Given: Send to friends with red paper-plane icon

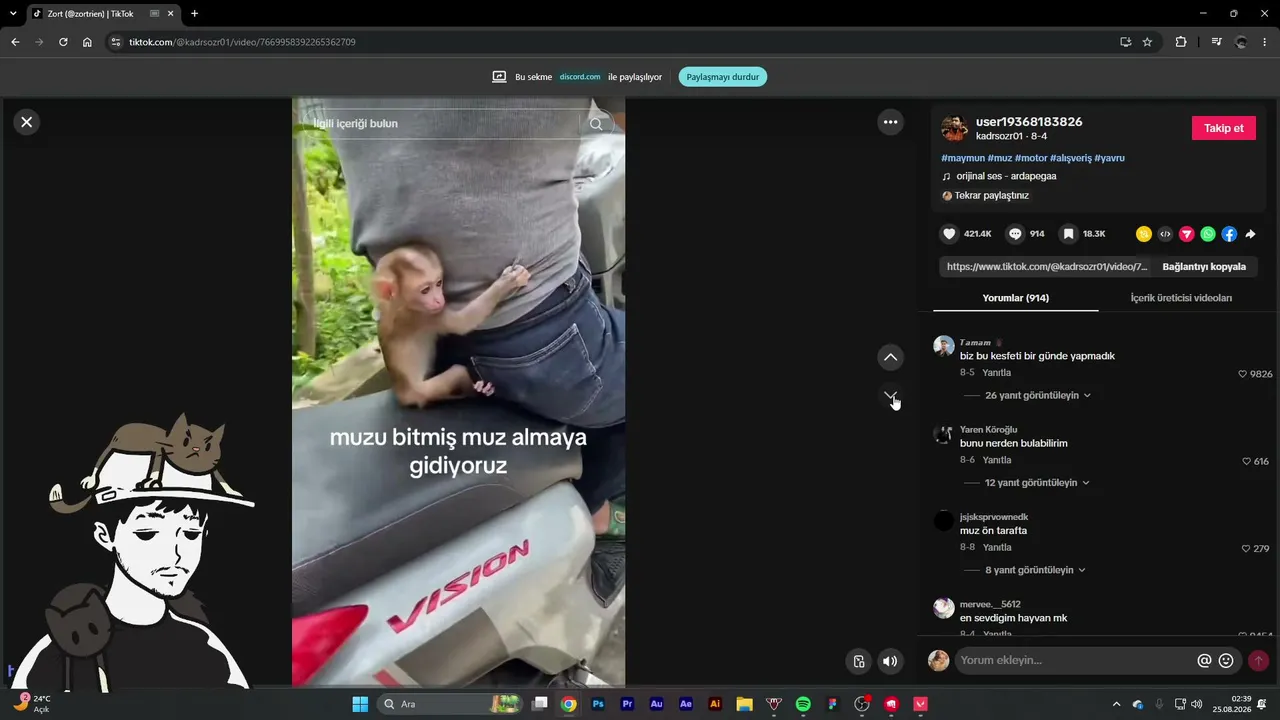Looking at the screenshot, I should click(1187, 234).
